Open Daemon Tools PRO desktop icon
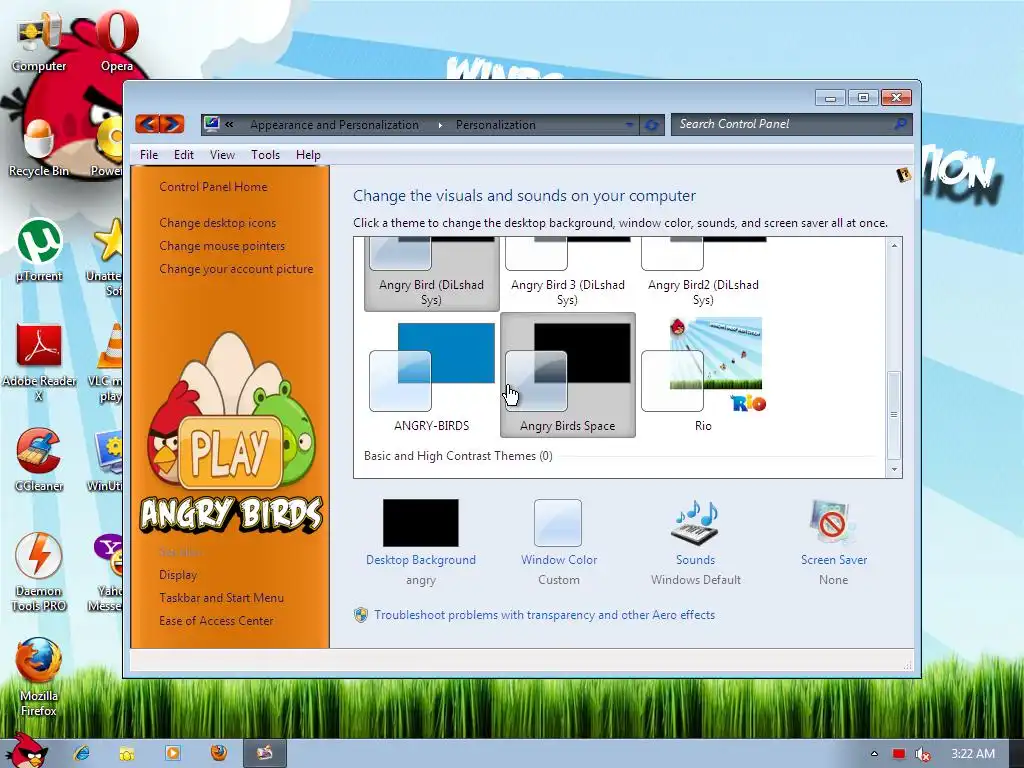 click(39, 573)
